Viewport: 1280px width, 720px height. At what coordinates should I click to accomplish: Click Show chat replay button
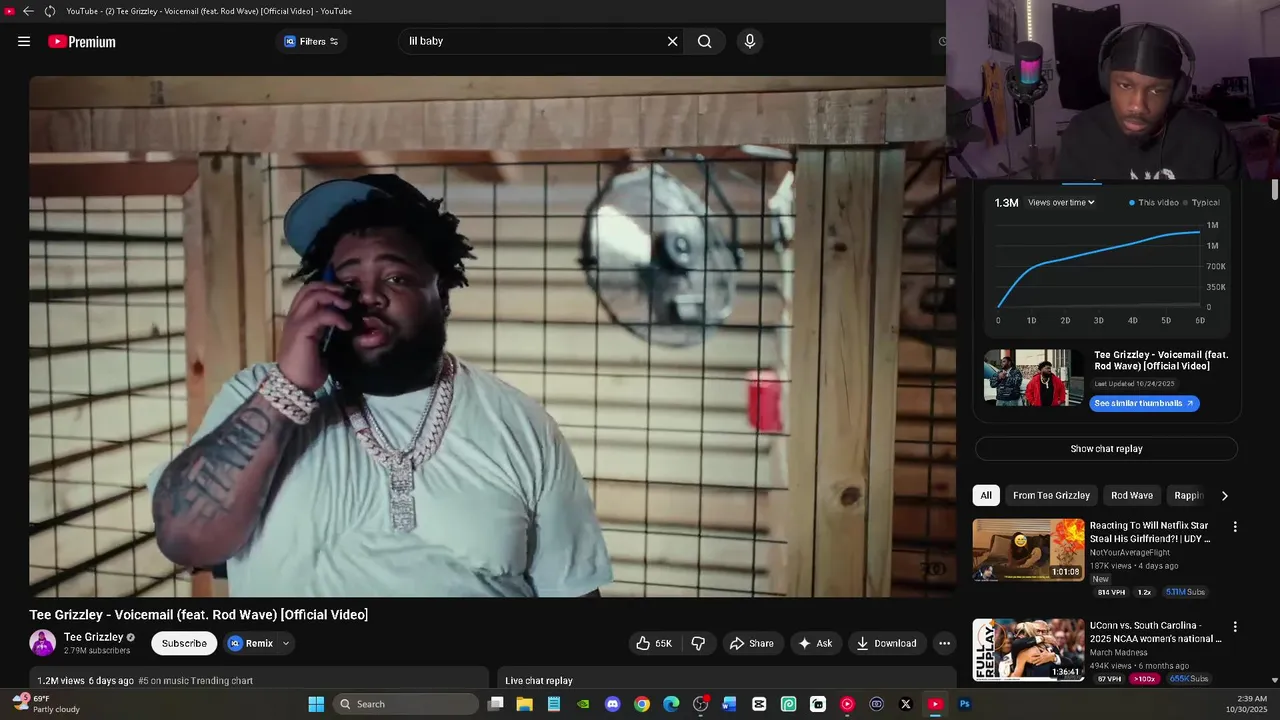coord(1106,449)
